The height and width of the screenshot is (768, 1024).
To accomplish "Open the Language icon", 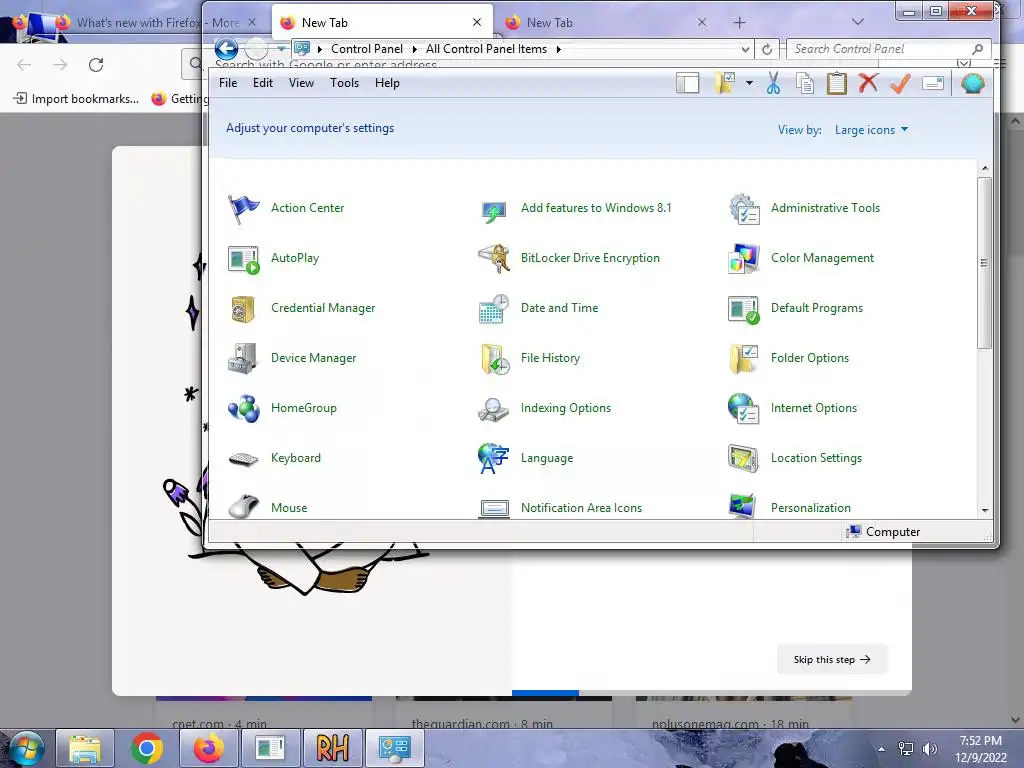I will pos(493,458).
